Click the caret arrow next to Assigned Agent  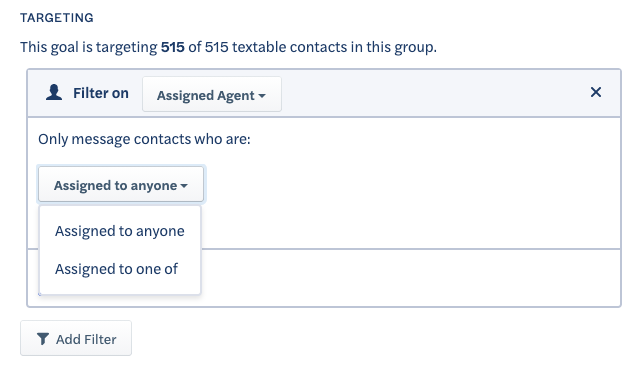262,96
